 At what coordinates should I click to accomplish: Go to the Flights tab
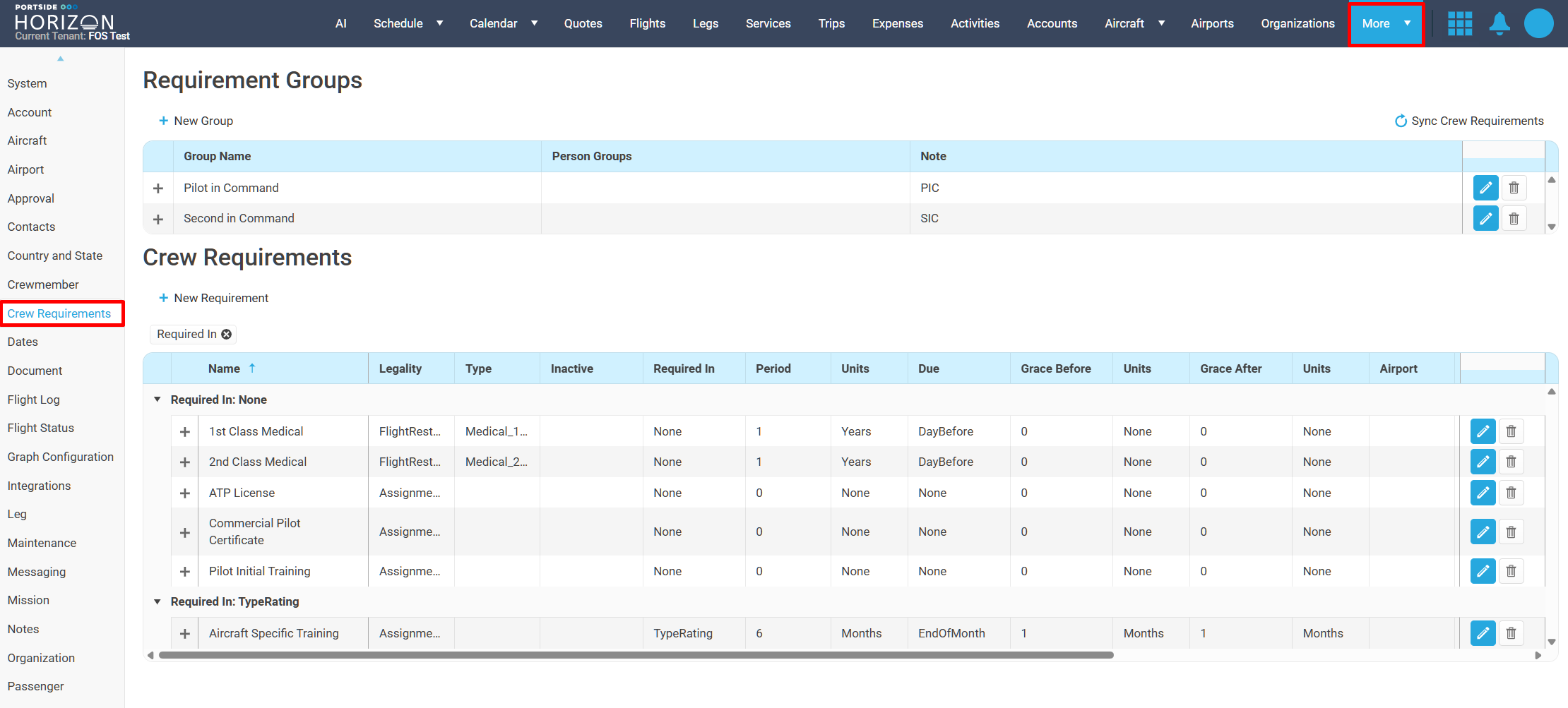point(647,23)
